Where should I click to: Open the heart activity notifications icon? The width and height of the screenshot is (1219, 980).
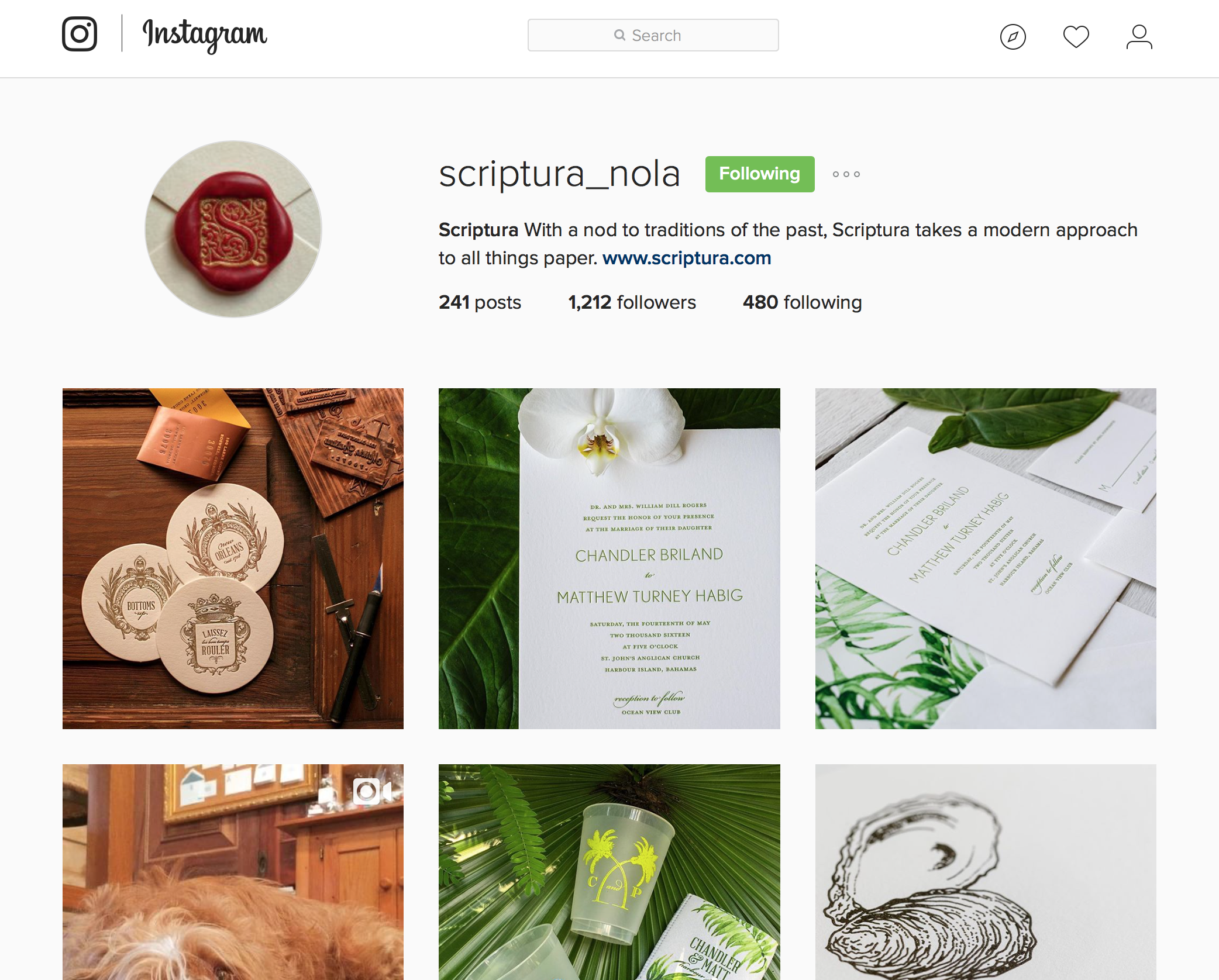(1076, 37)
